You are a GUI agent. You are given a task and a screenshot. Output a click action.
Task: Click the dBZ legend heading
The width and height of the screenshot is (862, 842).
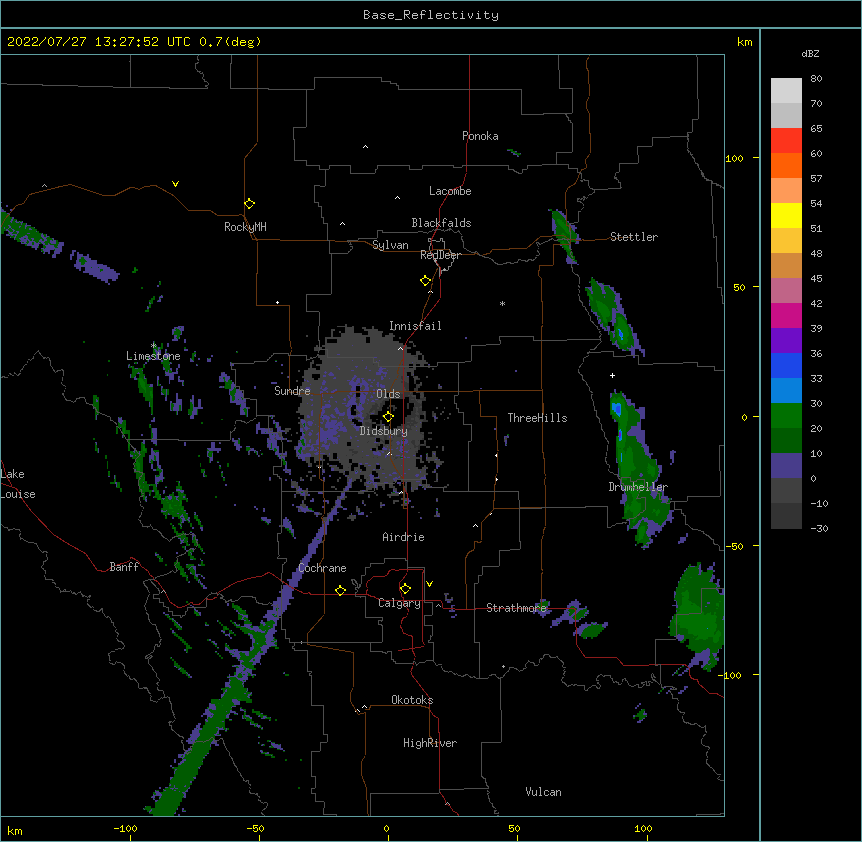click(810, 53)
